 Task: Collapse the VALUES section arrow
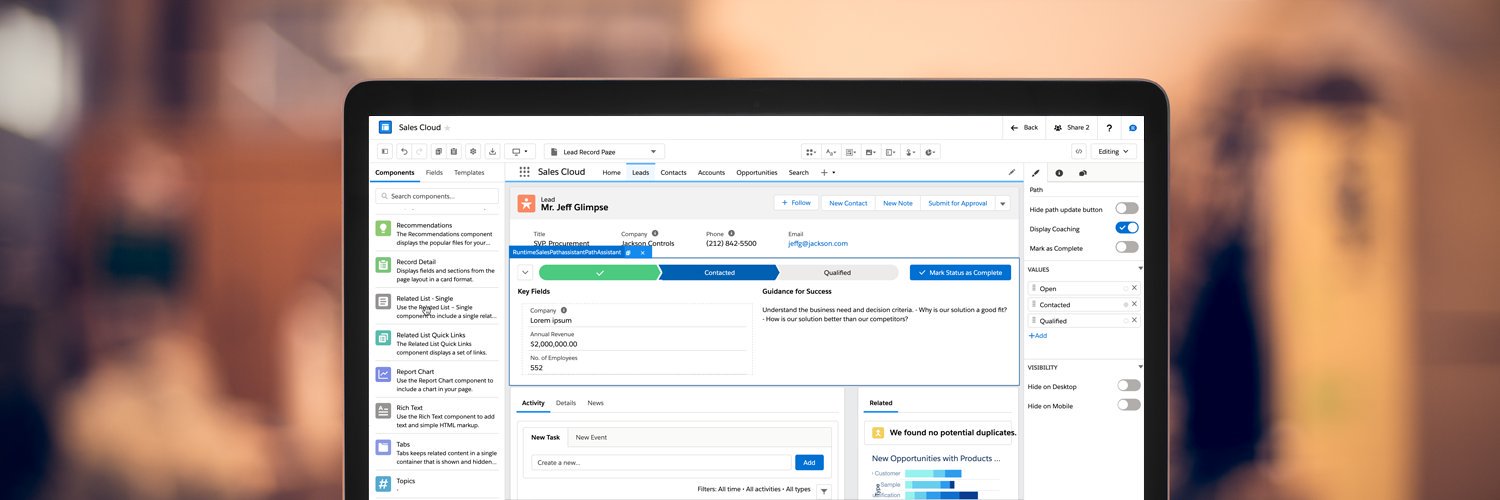pyautogui.click(x=1140, y=269)
